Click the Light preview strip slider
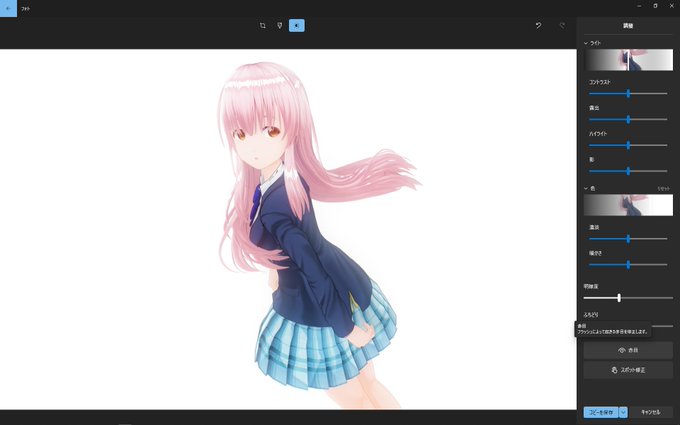680x425 pixels. tap(628, 60)
